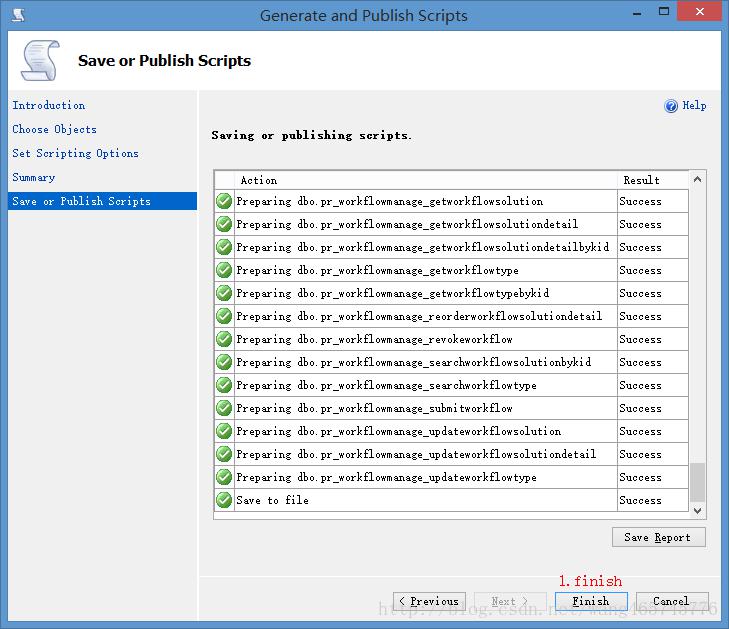The width and height of the screenshot is (729, 629).
Task: Open the Introduction step
Action: point(48,105)
